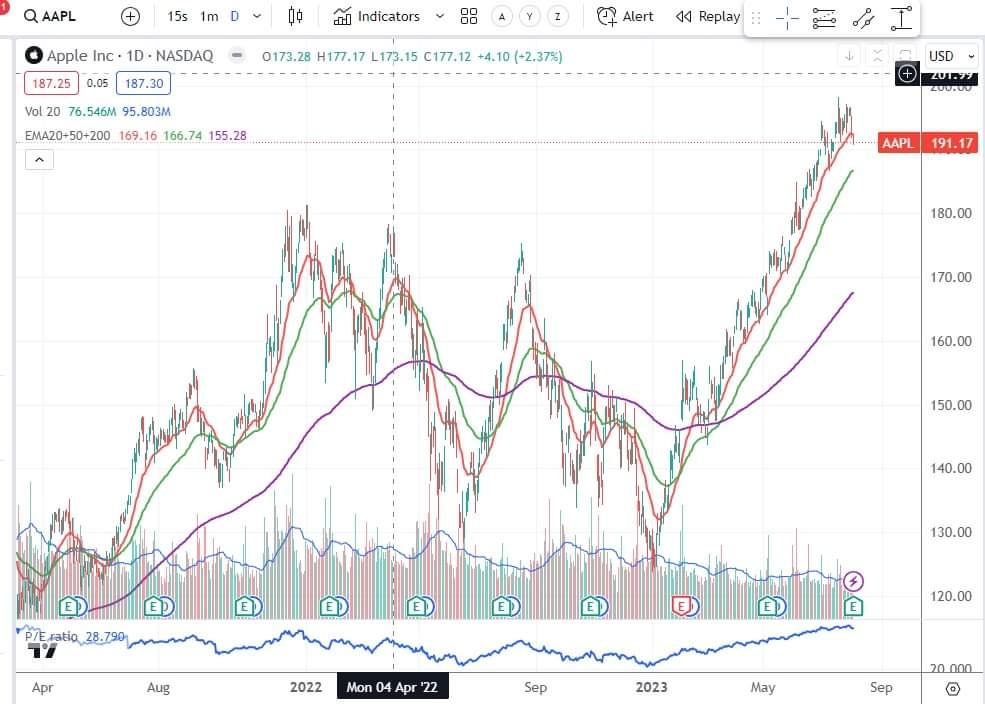Select the trend line drawing tool
Screen dimensions: 985x704
coord(863,19)
